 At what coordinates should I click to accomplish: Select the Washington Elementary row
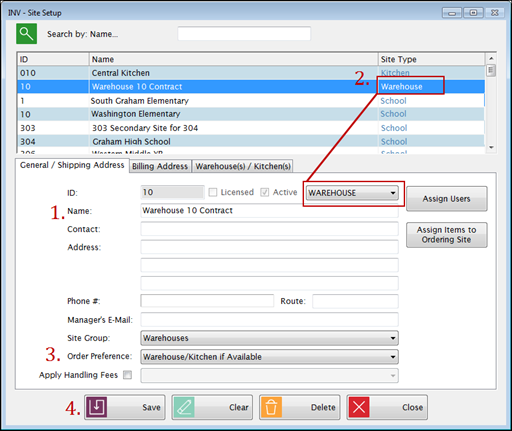[251, 114]
